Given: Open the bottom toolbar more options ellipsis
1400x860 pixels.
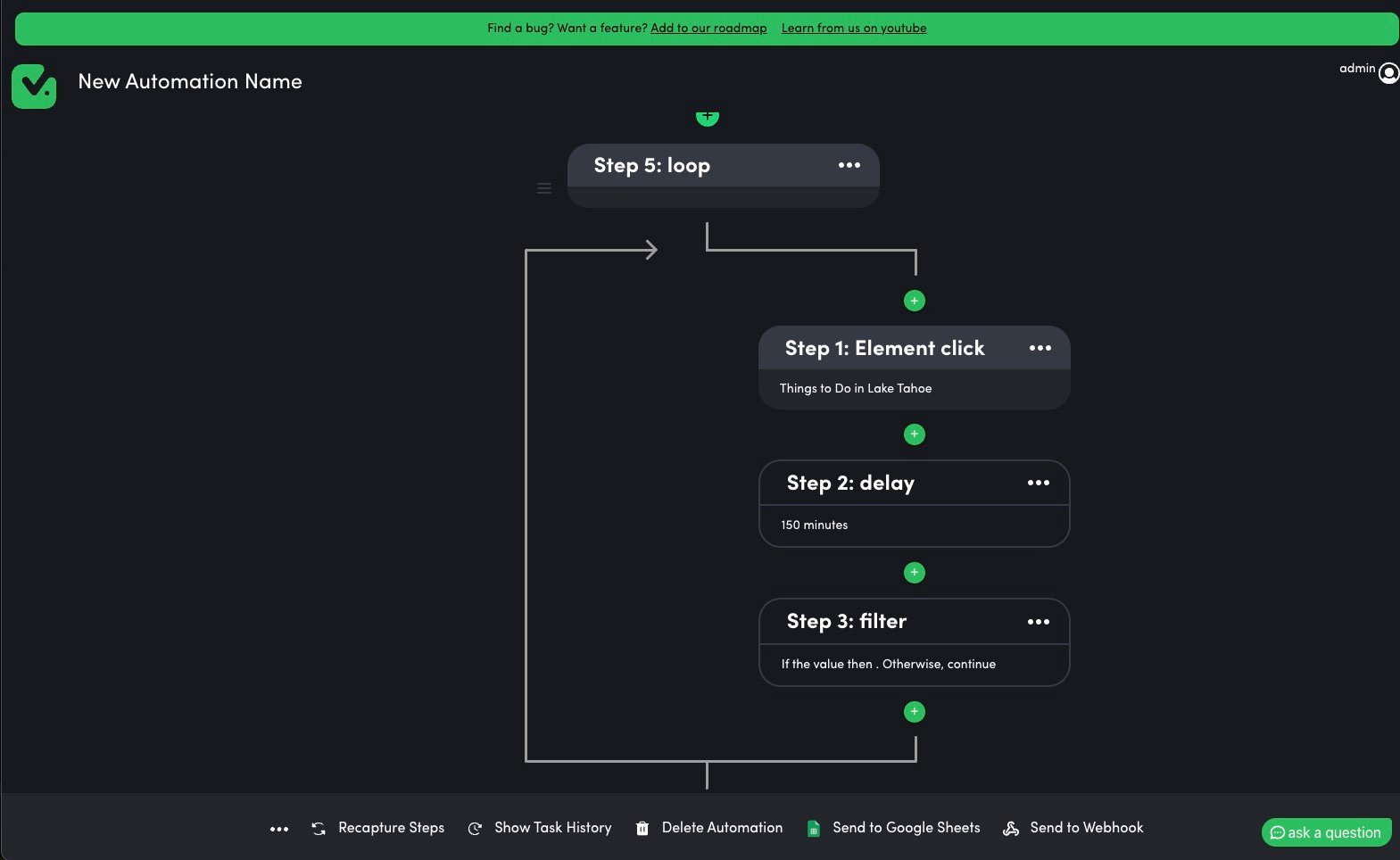Looking at the screenshot, I should point(279,829).
